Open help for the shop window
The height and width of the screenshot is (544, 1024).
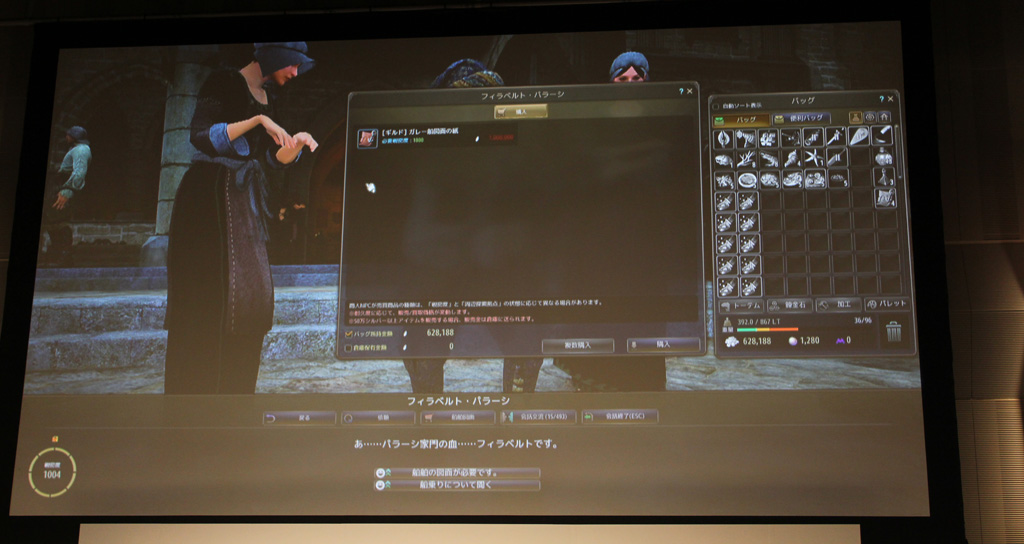pos(681,91)
